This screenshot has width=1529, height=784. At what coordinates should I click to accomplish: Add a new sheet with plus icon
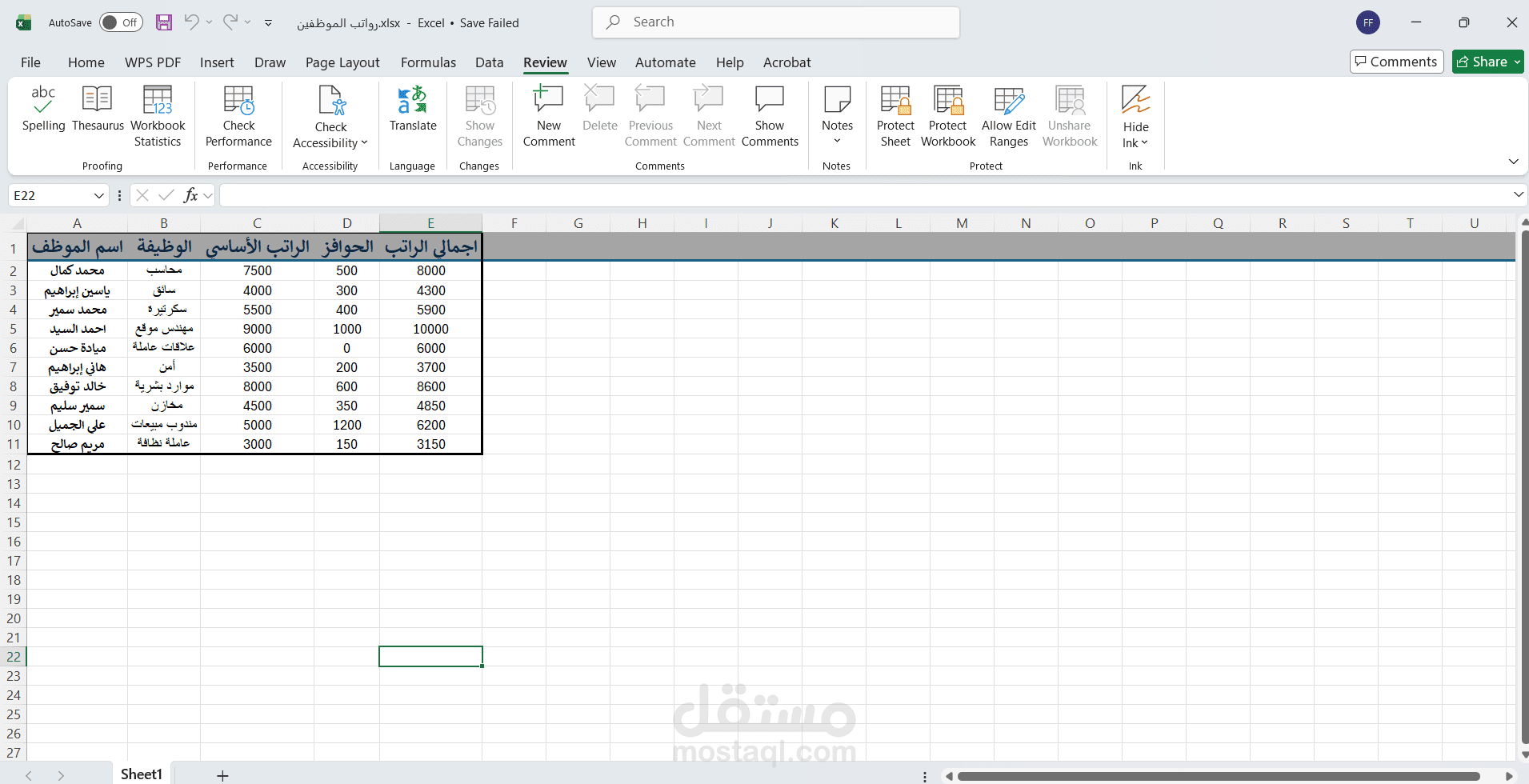coord(222,775)
